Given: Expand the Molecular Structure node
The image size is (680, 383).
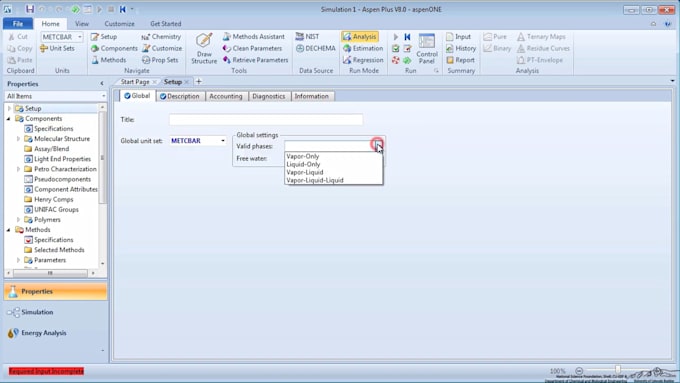Looking at the screenshot, I should (x=18, y=139).
